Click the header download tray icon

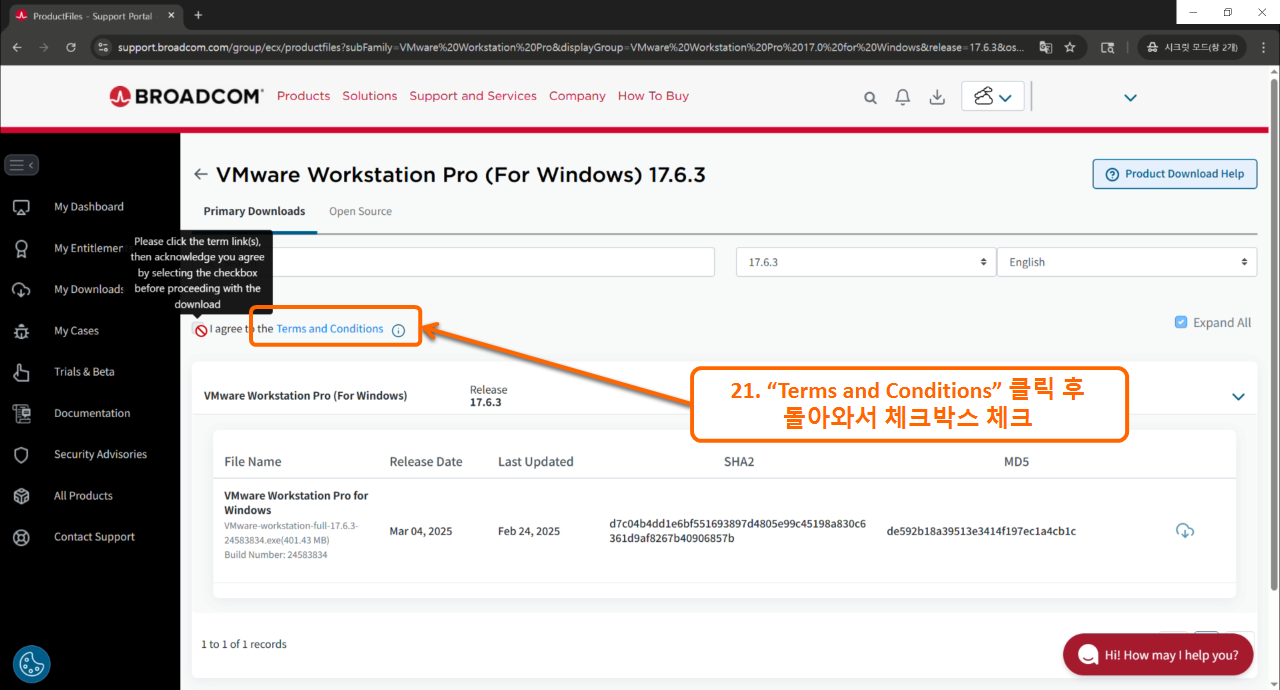point(937,97)
